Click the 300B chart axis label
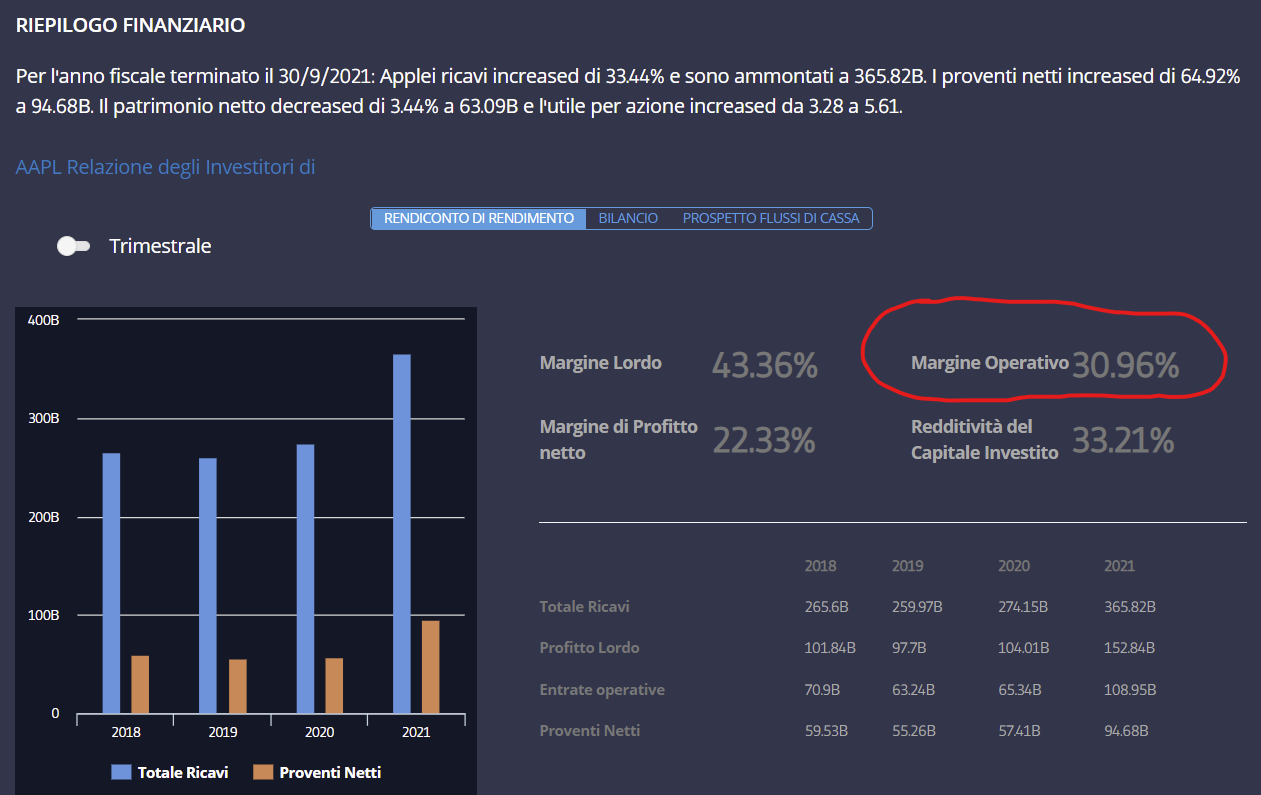This screenshot has height=795, width=1261. [42, 418]
